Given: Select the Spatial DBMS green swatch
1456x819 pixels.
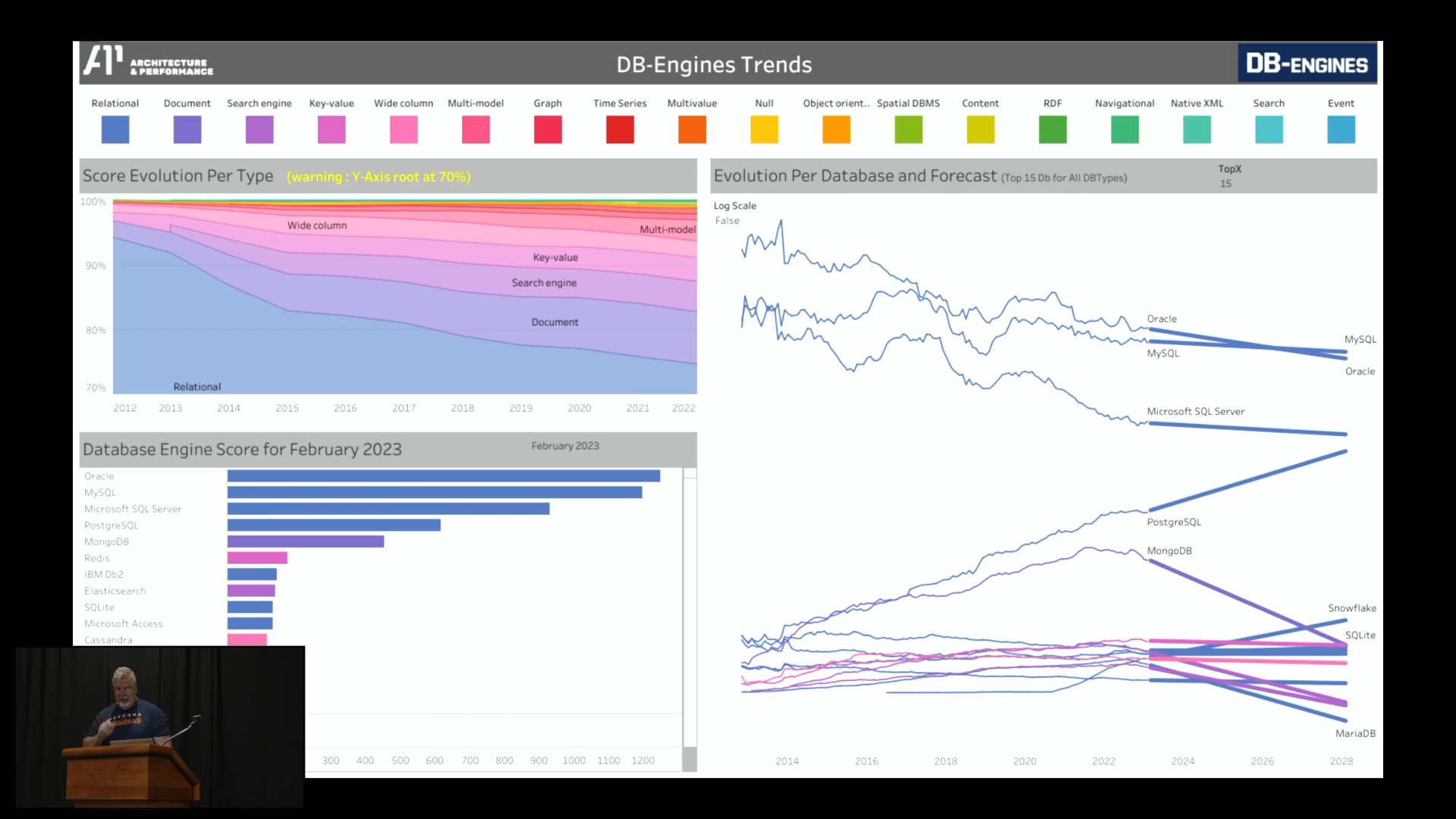Looking at the screenshot, I should [908, 130].
